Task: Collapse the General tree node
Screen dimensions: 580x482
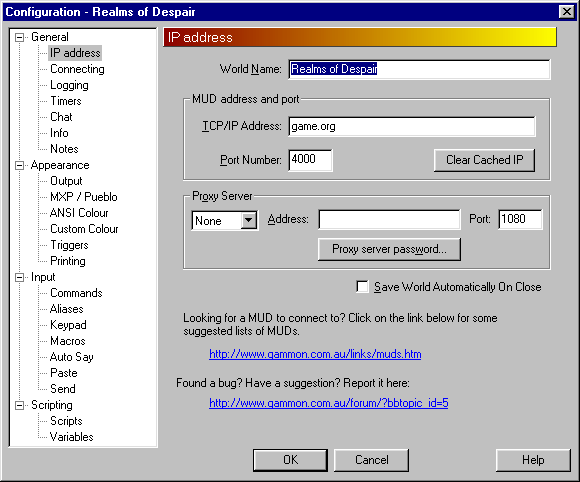Action: click(20, 37)
